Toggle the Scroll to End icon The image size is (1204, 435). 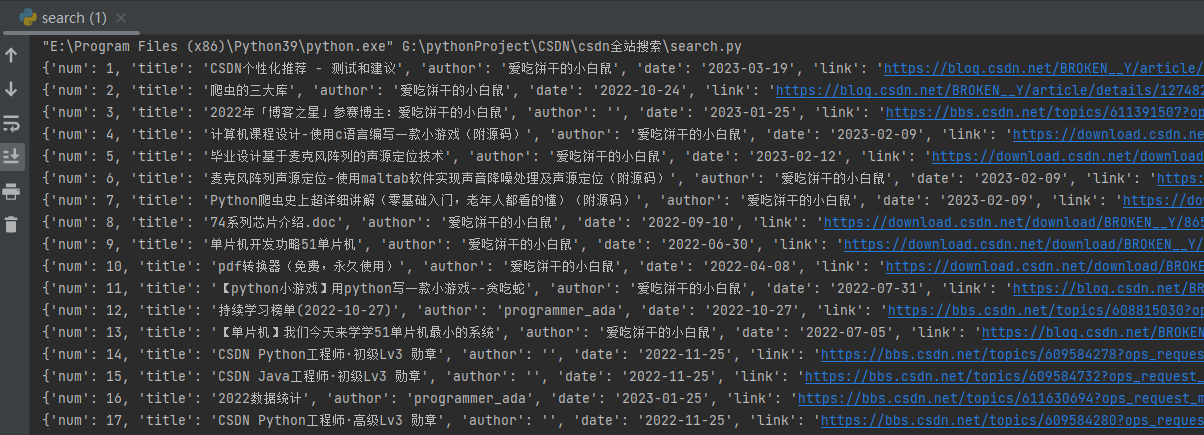coord(12,156)
